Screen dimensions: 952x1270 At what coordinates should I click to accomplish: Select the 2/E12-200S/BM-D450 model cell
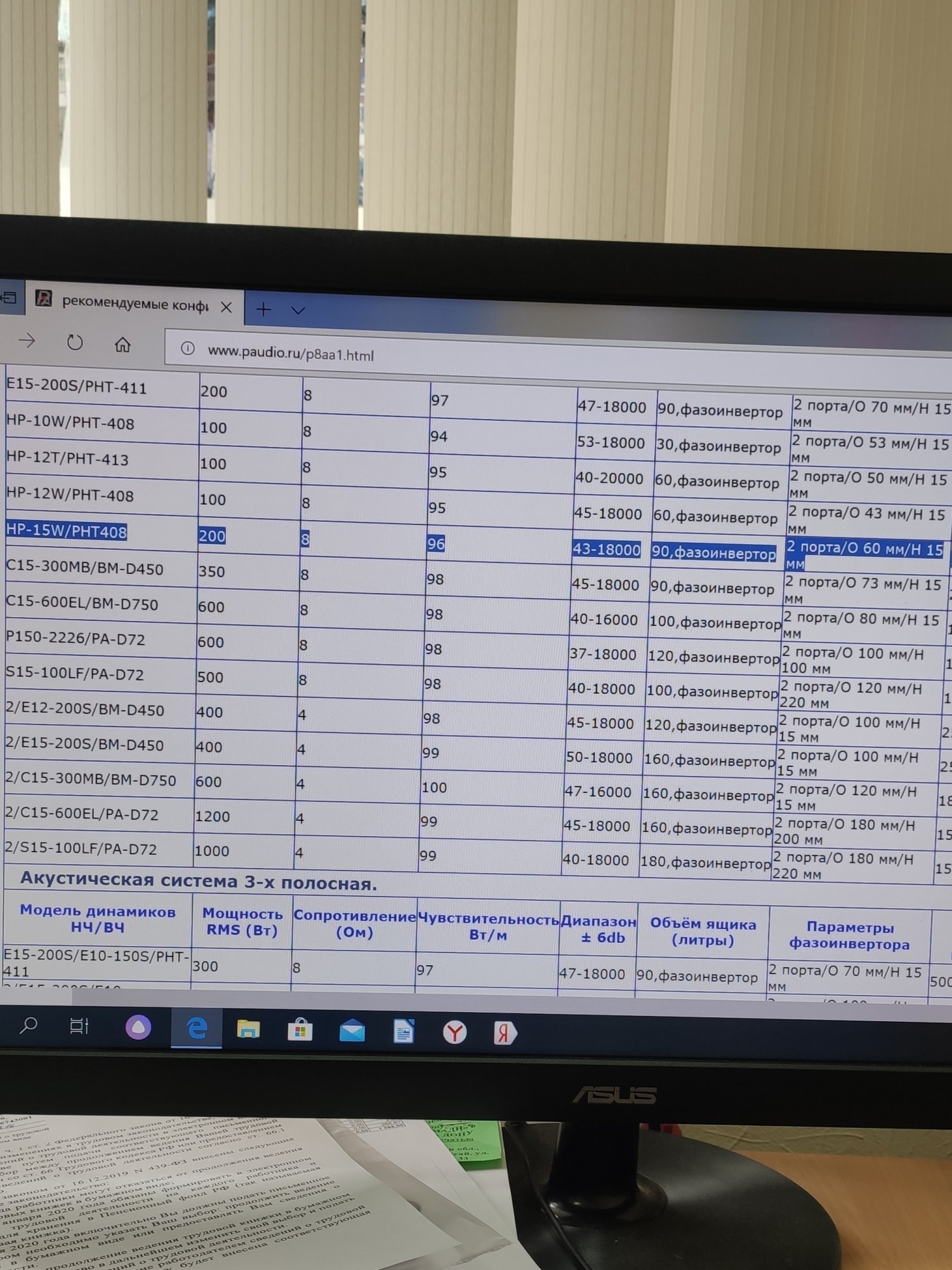coord(99,710)
